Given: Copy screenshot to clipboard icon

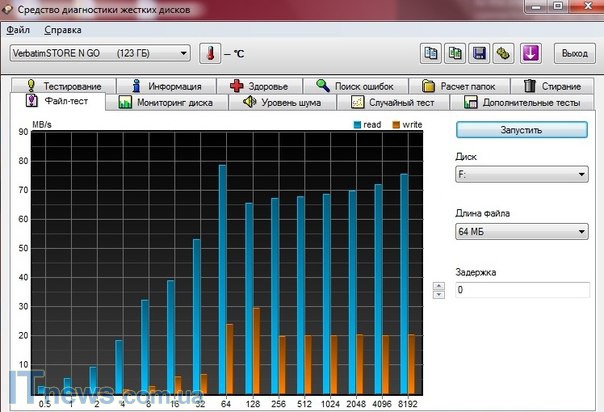Looking at the screenshot, I should click(456, 53).
